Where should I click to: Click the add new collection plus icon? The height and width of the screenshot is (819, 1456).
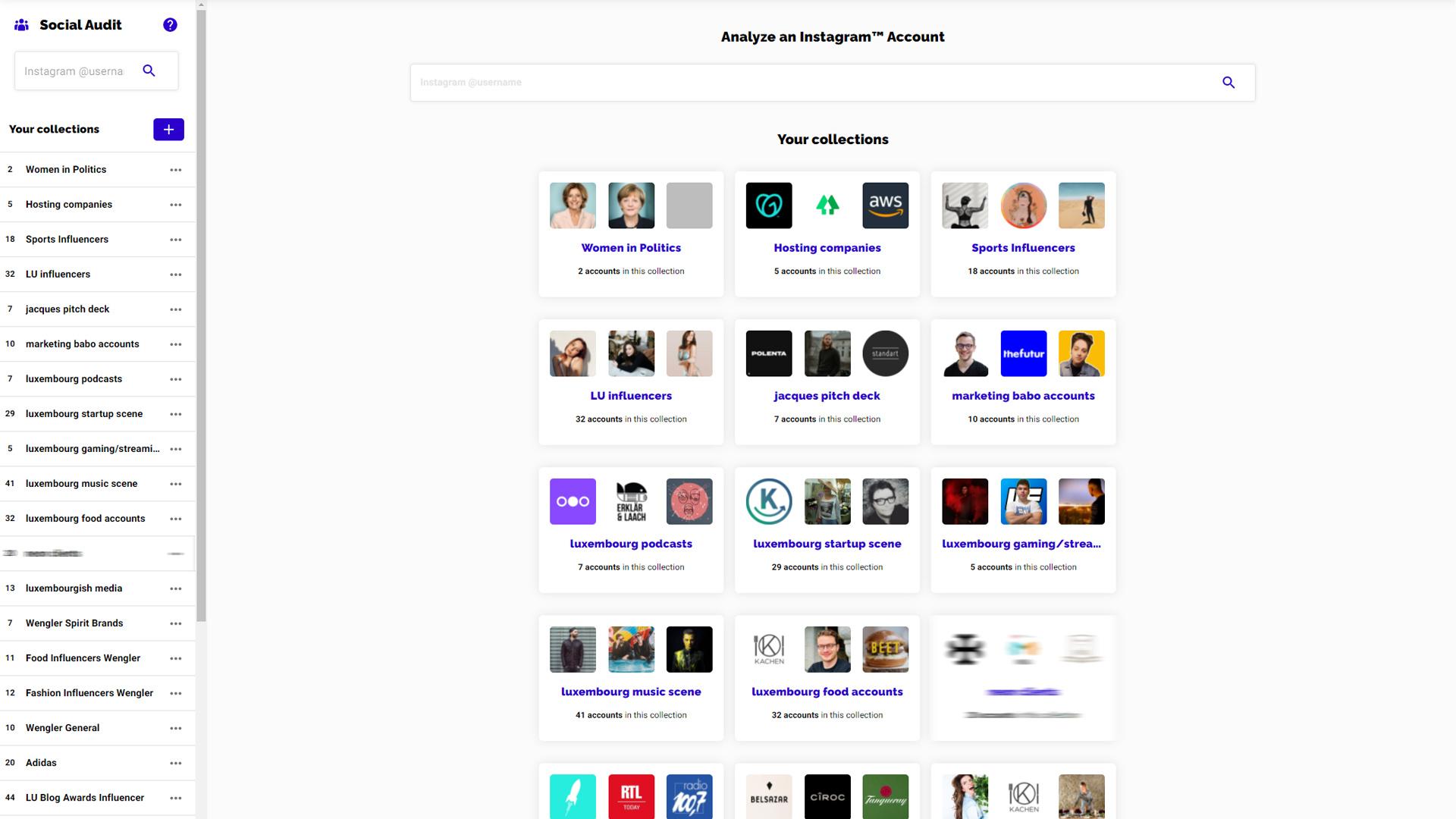[168, 129]
